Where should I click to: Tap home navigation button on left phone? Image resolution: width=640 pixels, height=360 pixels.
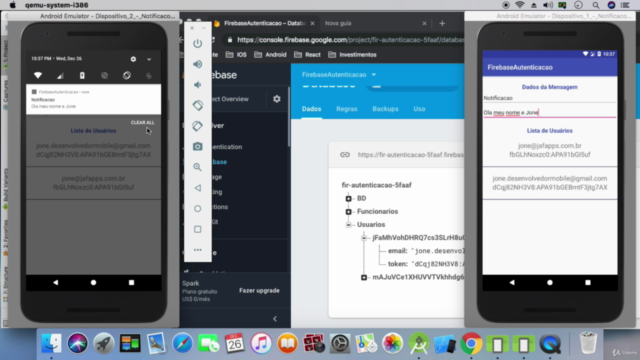coord(93,282)
